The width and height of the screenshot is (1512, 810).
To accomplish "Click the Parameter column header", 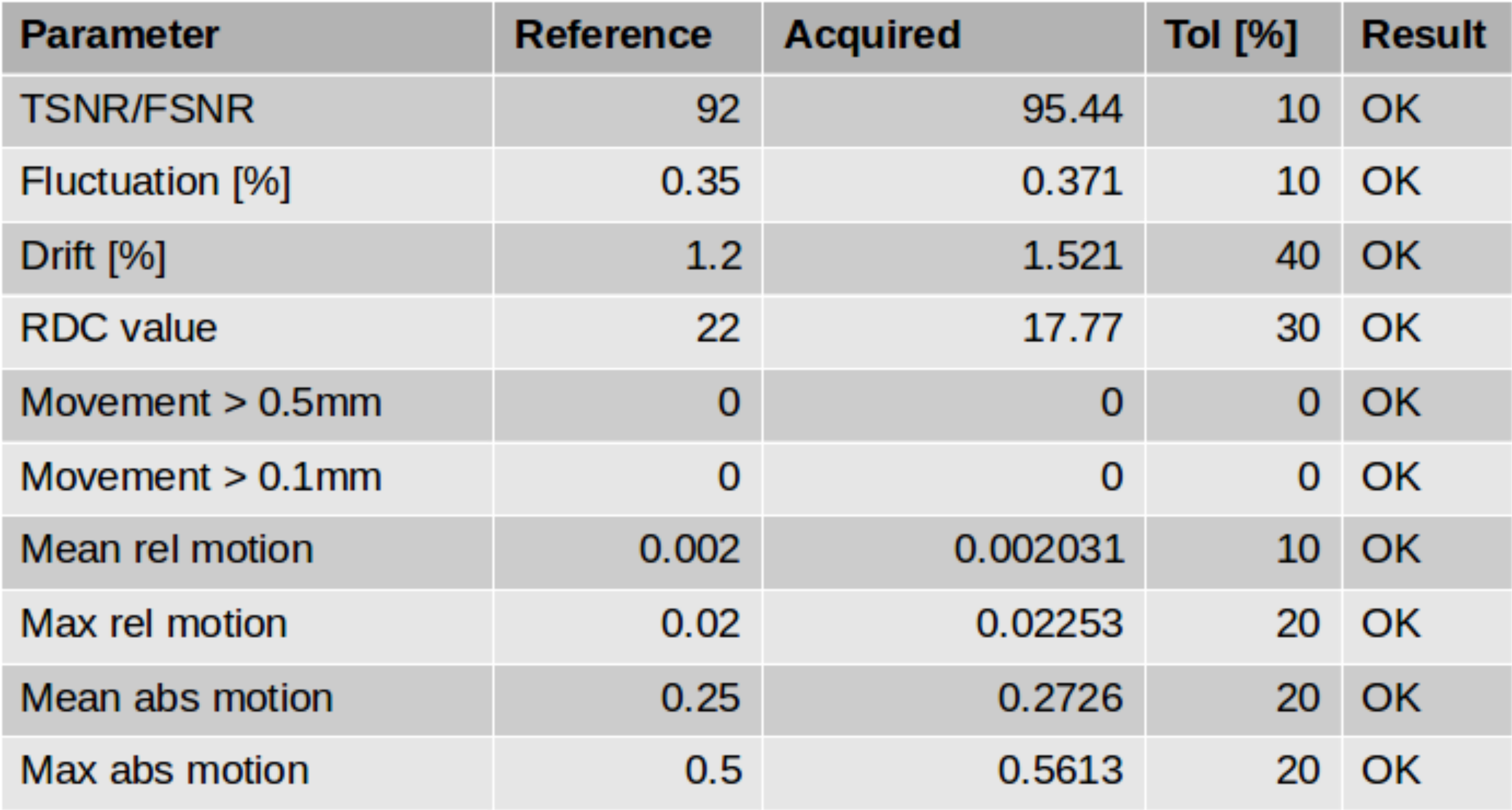I will click(x=120, y=35).
